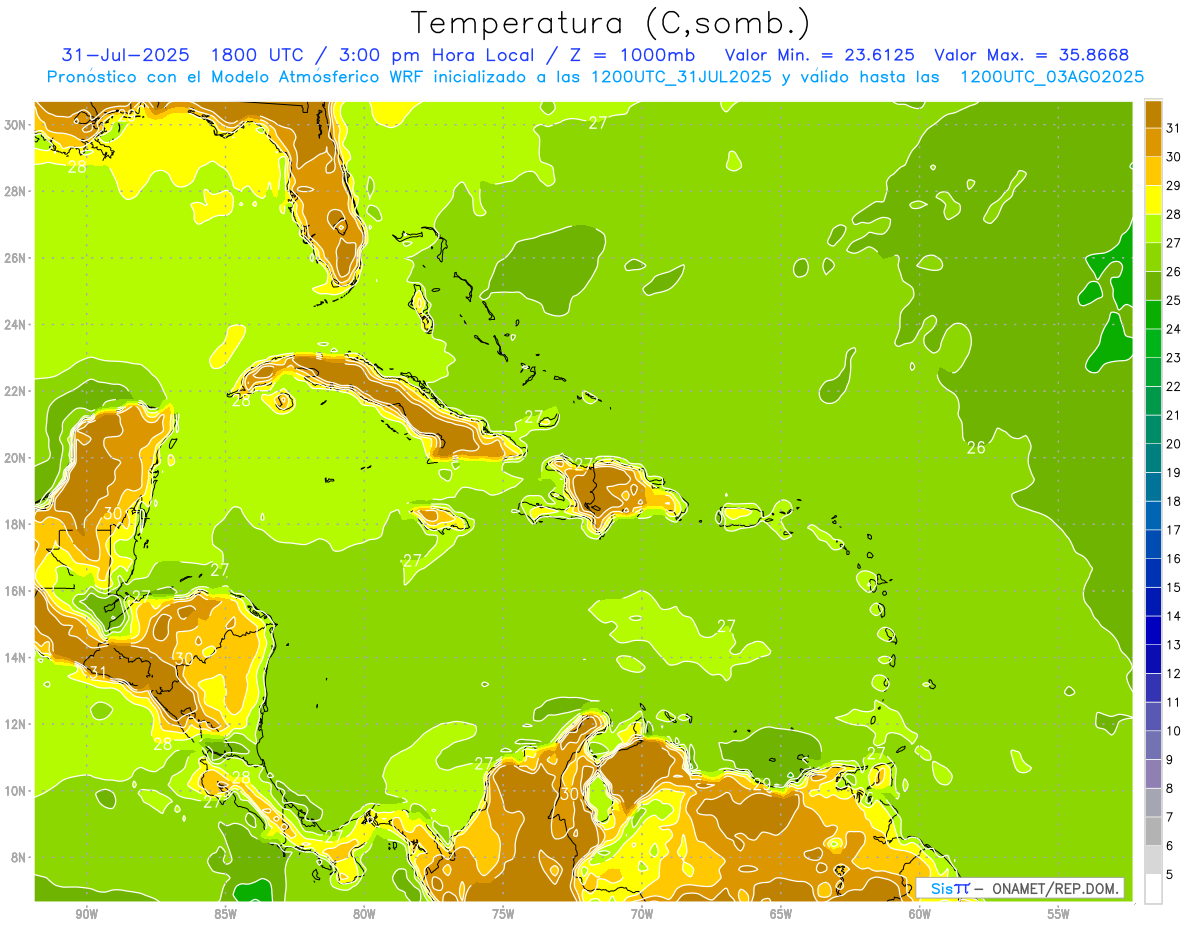Screen dimensions: 1200x927
Task: Click color scale value 30
Action: pos(1174,157)
